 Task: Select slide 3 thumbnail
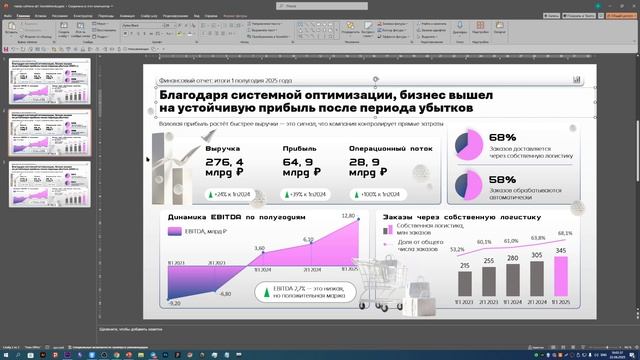pyautogui.click(x=50, y=184)
